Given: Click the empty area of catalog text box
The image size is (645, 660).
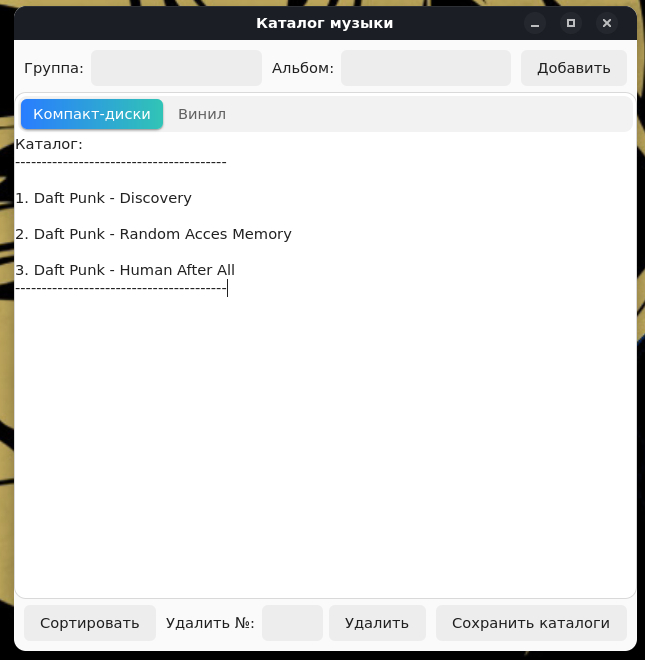Looking at the screenshot, I should coord(325,446).
